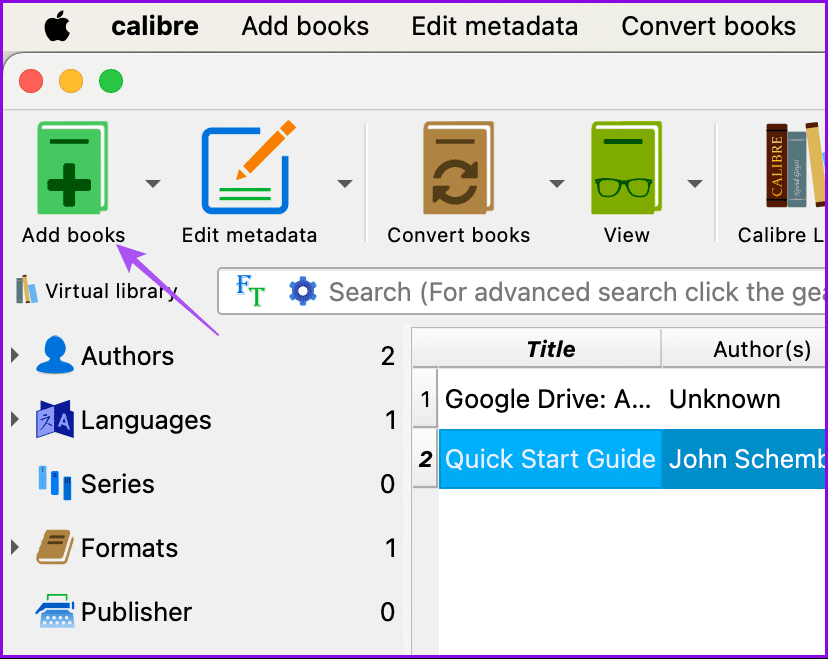Expand the Authors category
The width and height of the screenshot is (828, 659).
(14, 355)
